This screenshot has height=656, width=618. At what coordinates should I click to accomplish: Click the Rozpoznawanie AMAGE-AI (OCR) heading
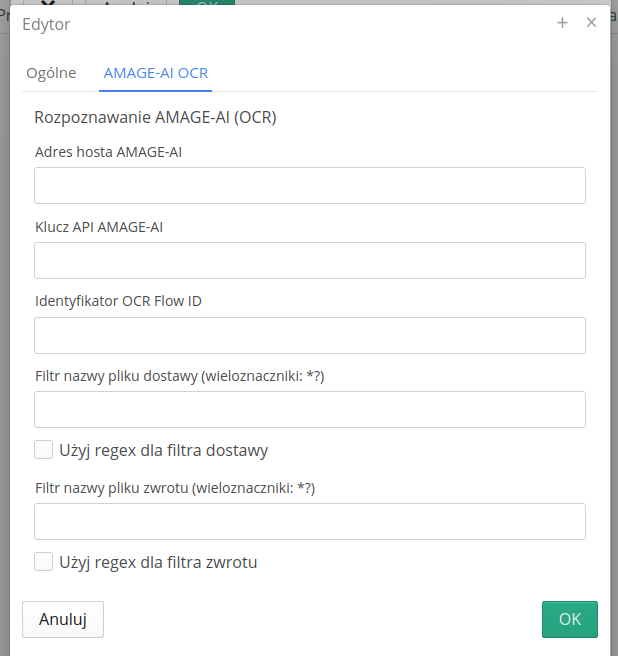tap(155, 117)
